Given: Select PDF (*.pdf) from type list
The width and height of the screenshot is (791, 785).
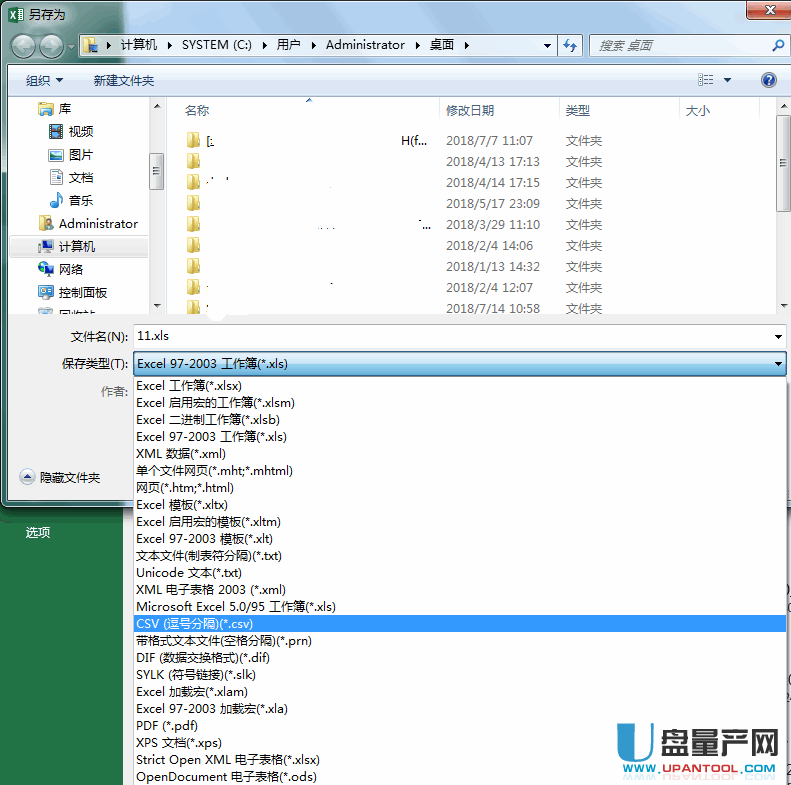Looking at the screenshot, I should (167, 726).
